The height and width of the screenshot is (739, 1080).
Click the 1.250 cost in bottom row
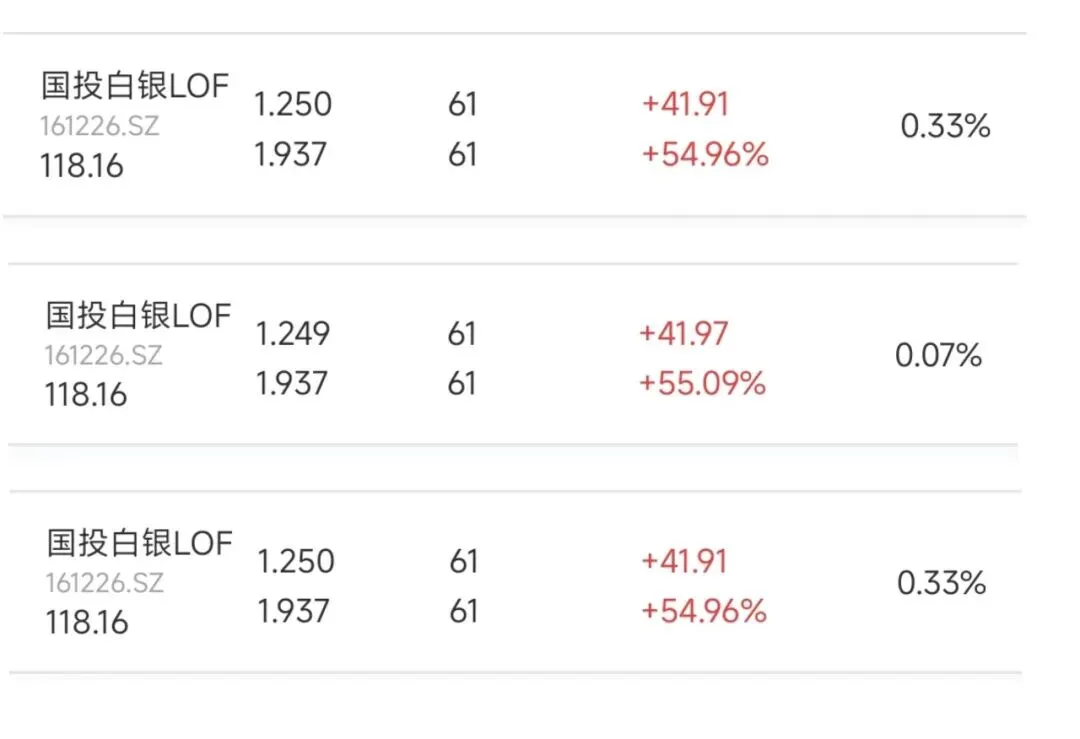pos(296,561)
